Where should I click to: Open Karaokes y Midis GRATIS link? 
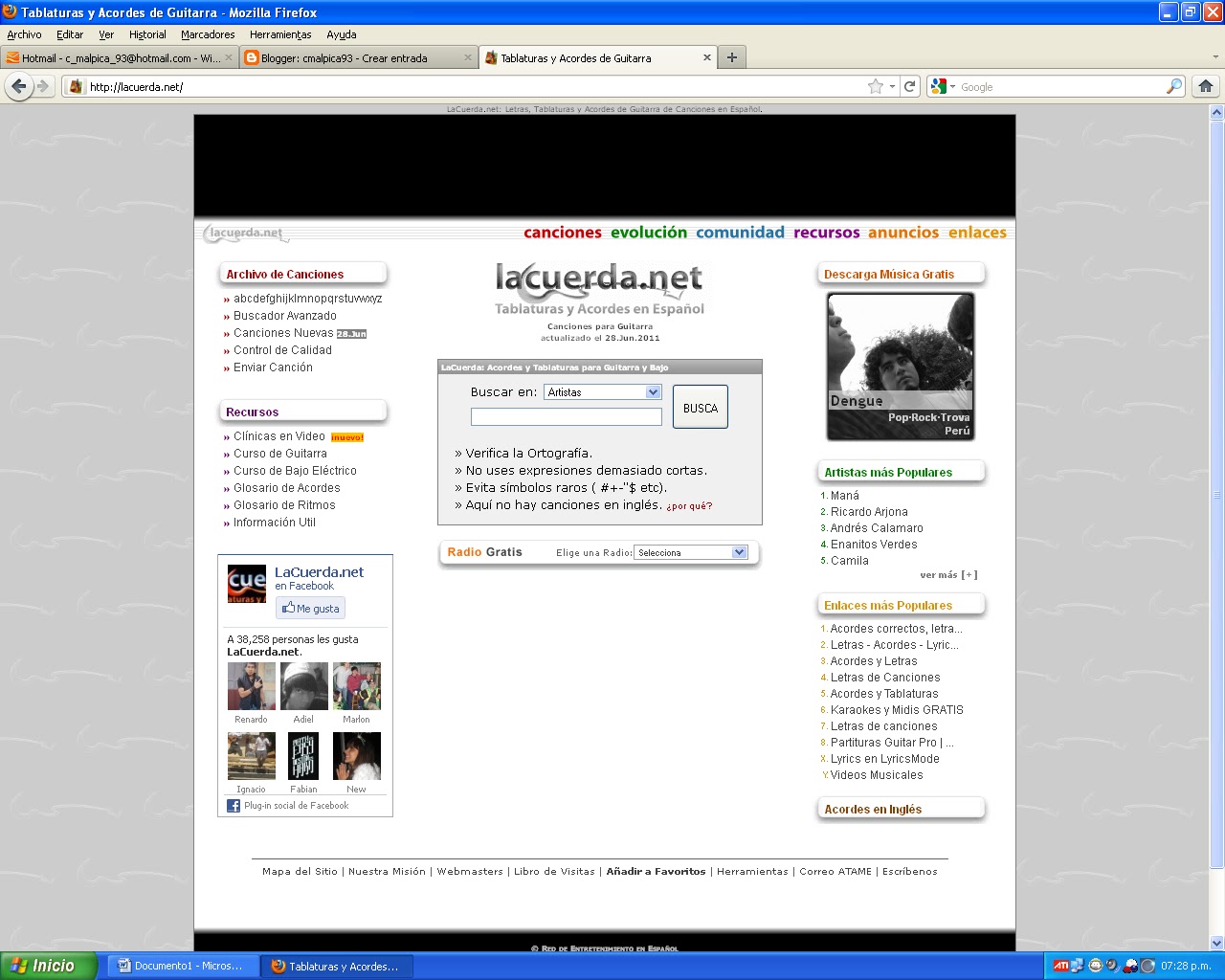(x=897, y=710)
